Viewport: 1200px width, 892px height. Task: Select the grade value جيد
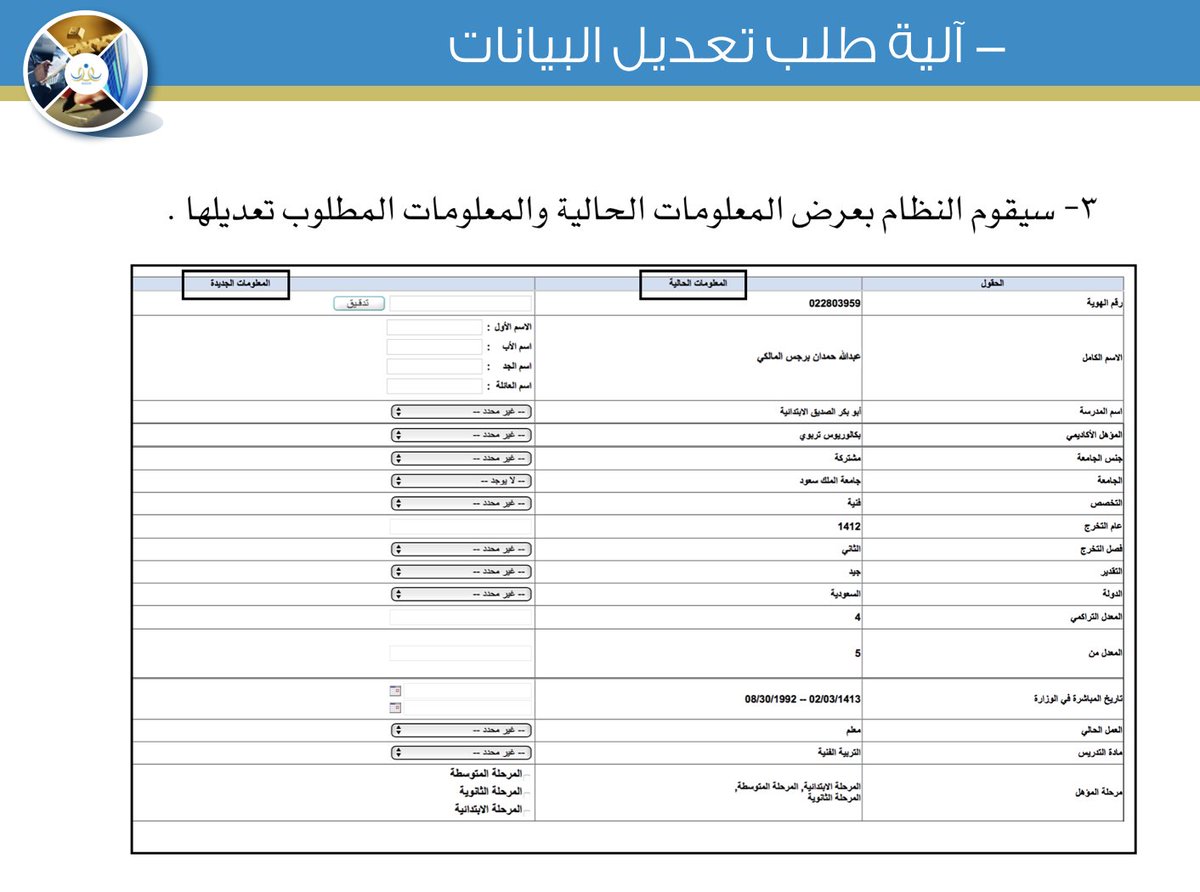click(x=855, y=571)
